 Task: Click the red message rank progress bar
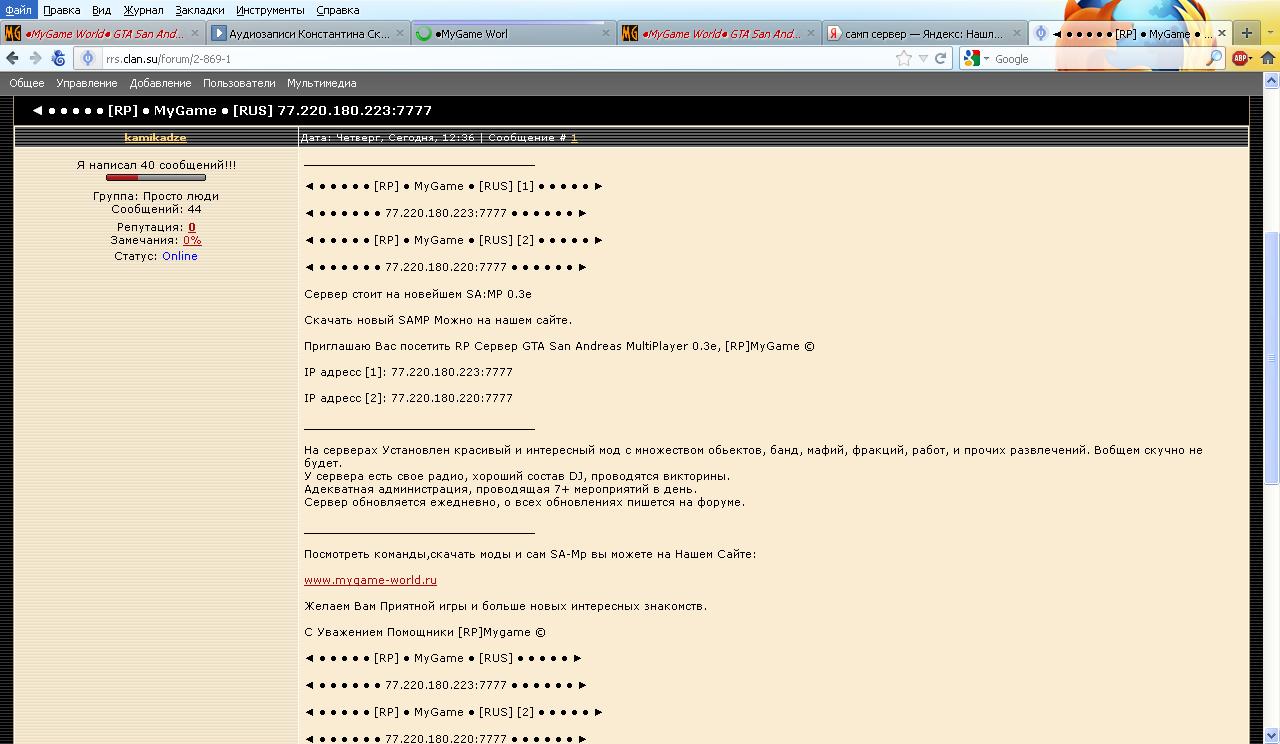point(155,177)
